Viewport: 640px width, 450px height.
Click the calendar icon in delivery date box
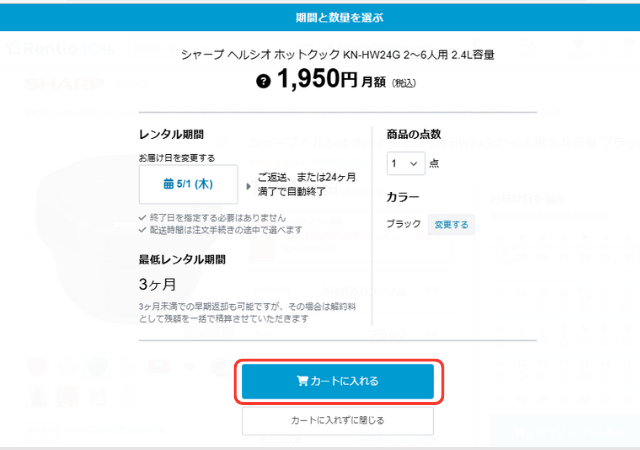(168, 184)
